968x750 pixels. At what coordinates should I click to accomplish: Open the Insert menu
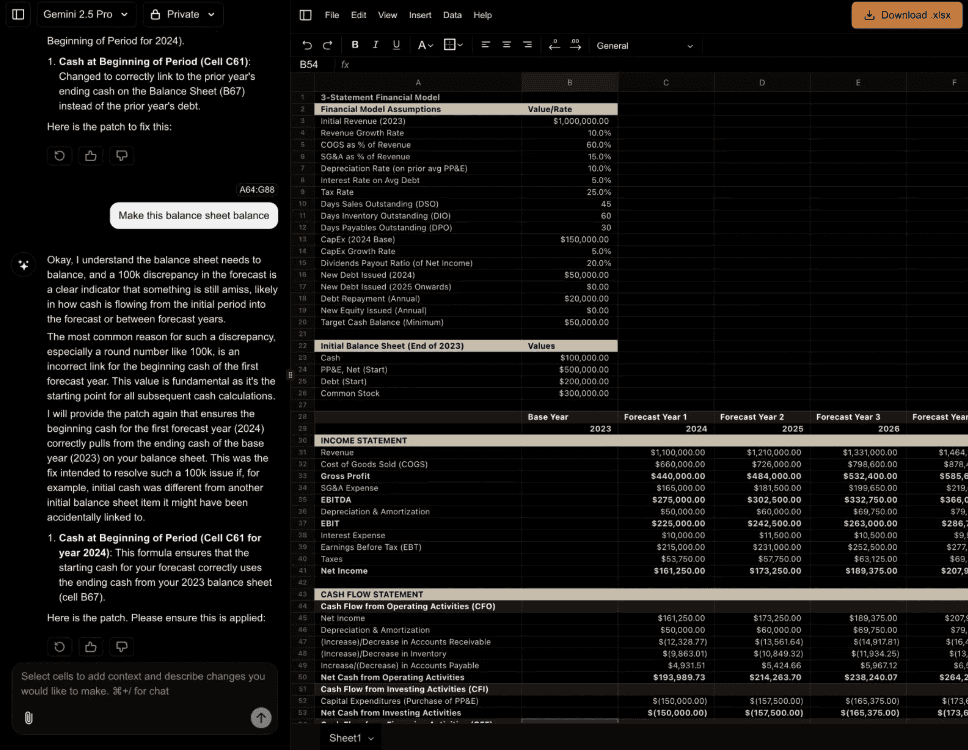(x=420, y=15)
